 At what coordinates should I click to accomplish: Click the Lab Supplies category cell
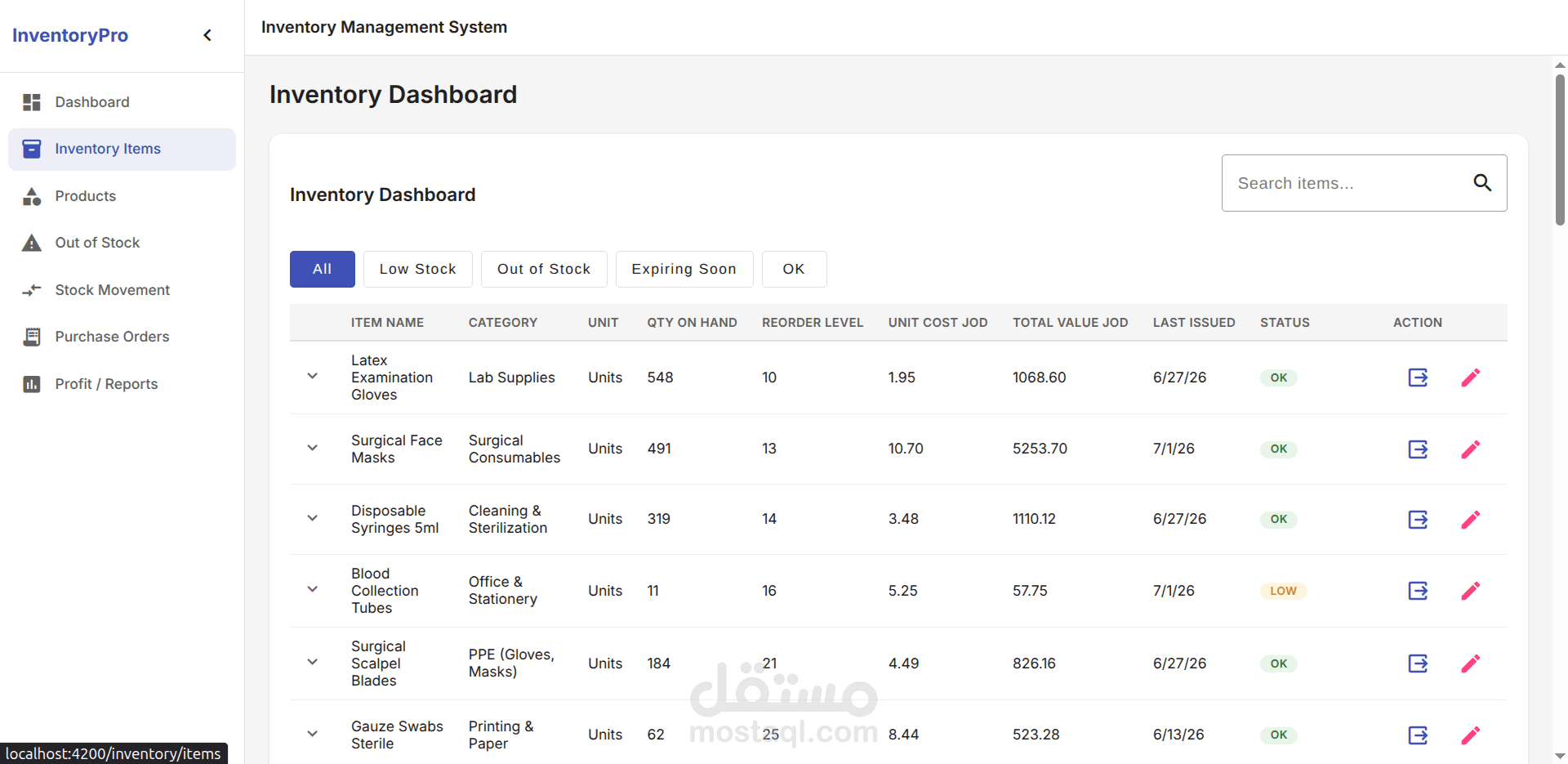[512, 378]
